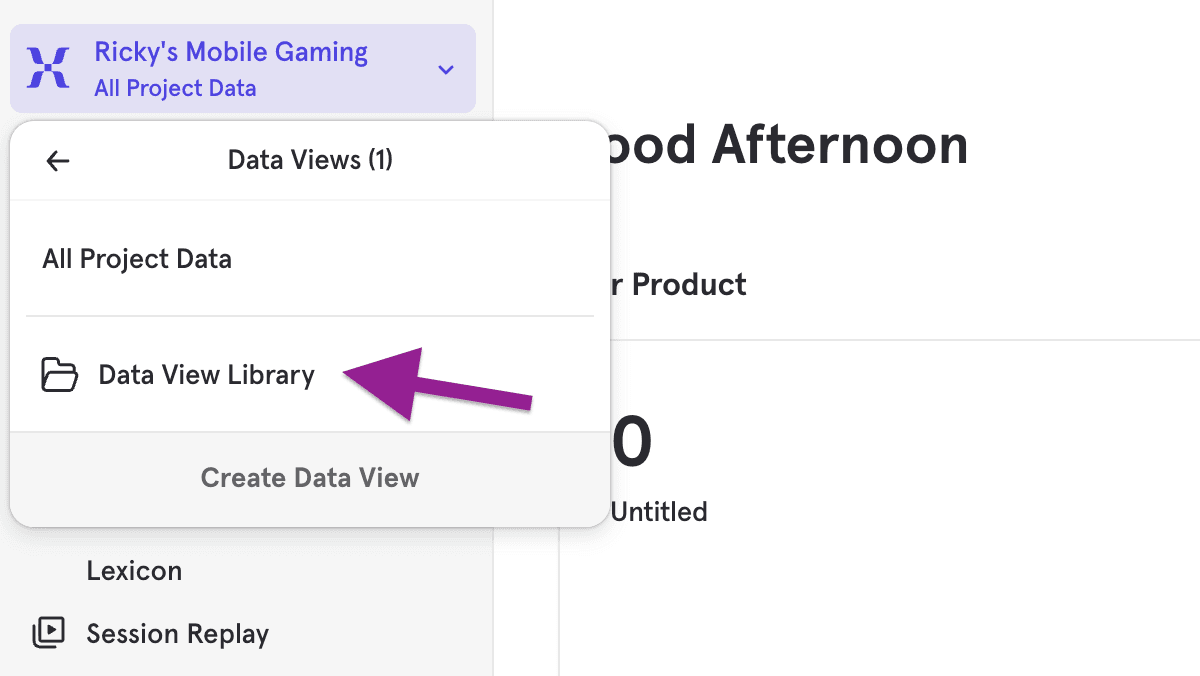Screen dimensions: 1200x676
Task: Click the metric value showing 0
Action: pos(631,442)
